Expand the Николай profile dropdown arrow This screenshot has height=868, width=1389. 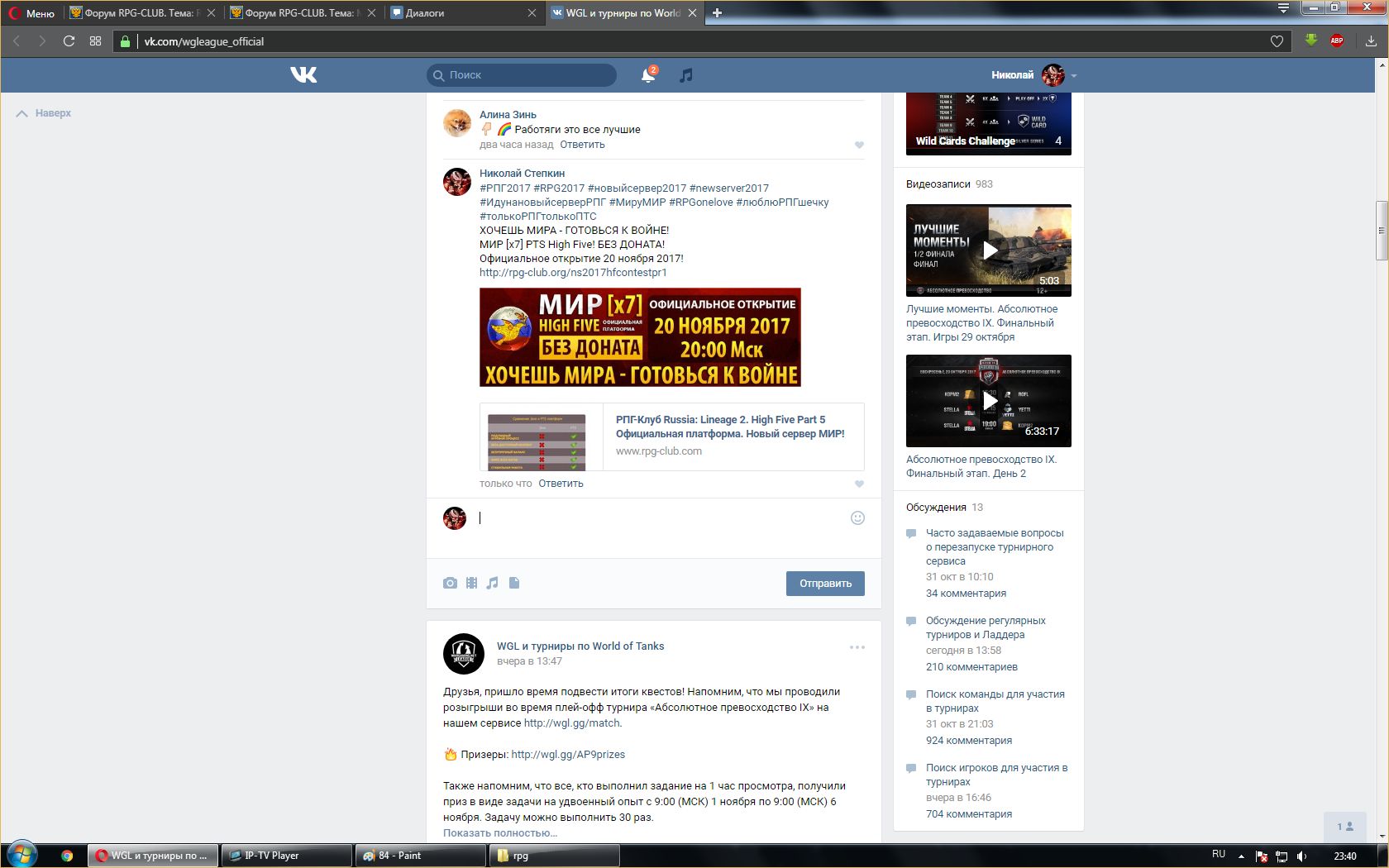[x=1074, y=76]
